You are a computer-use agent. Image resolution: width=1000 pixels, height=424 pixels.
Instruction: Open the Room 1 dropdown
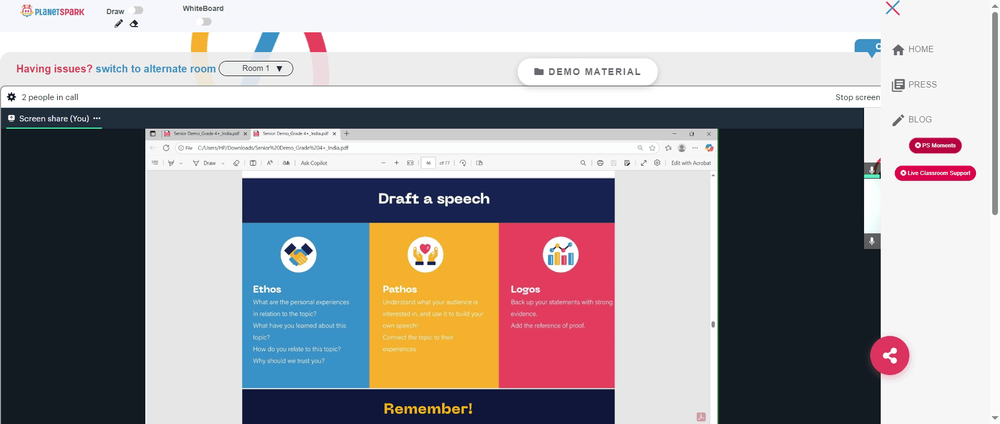pos(256,68)
